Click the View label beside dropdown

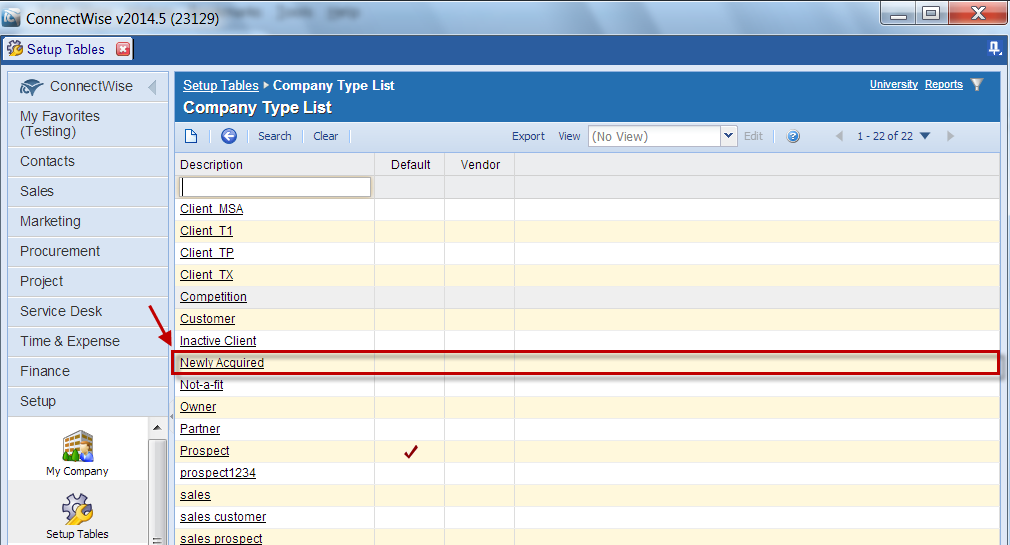click(569, 136)
